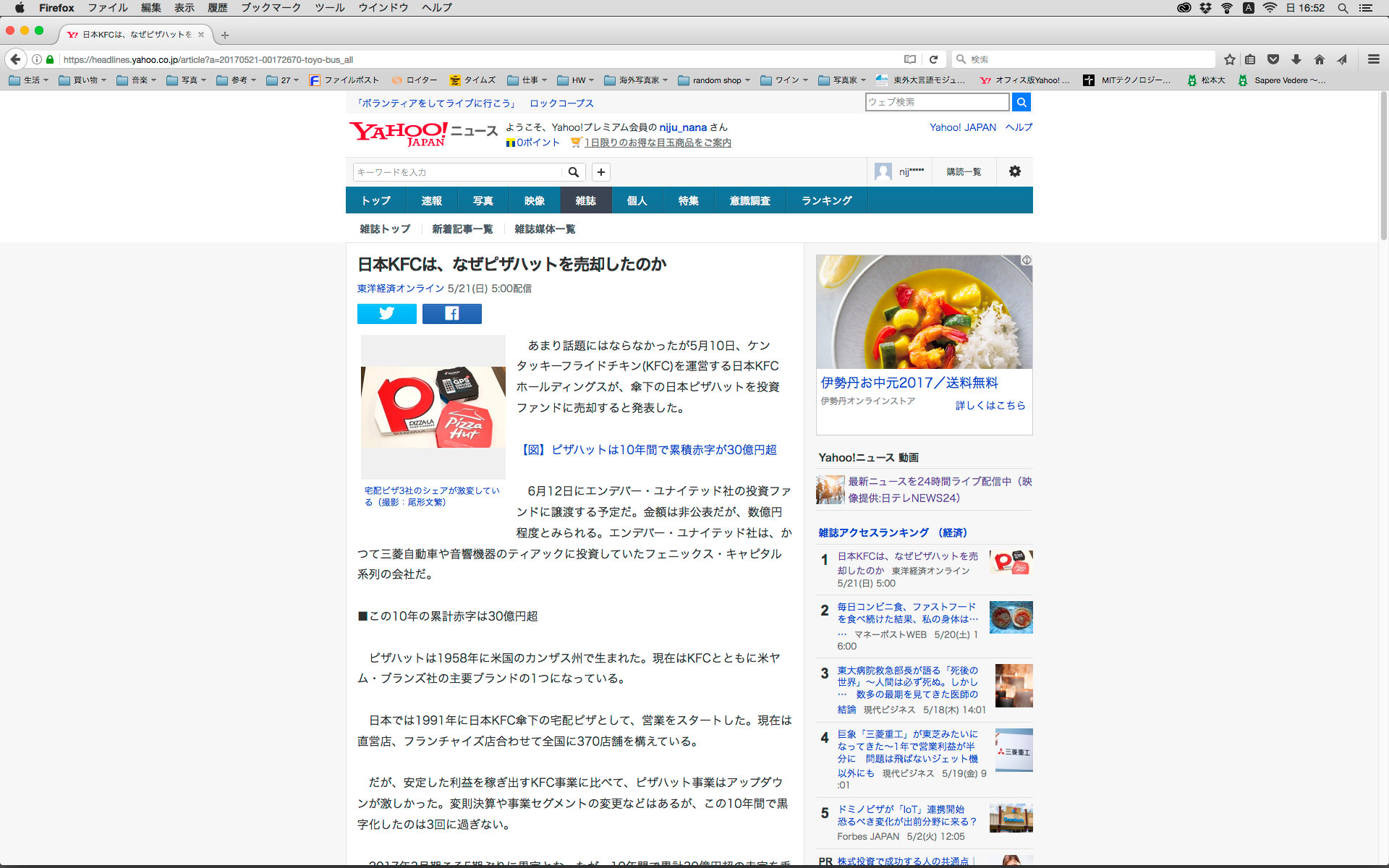Screen dimensions: 1389x868
Task: Bookmark this page with the star icon
Action: pos(1229,59)
